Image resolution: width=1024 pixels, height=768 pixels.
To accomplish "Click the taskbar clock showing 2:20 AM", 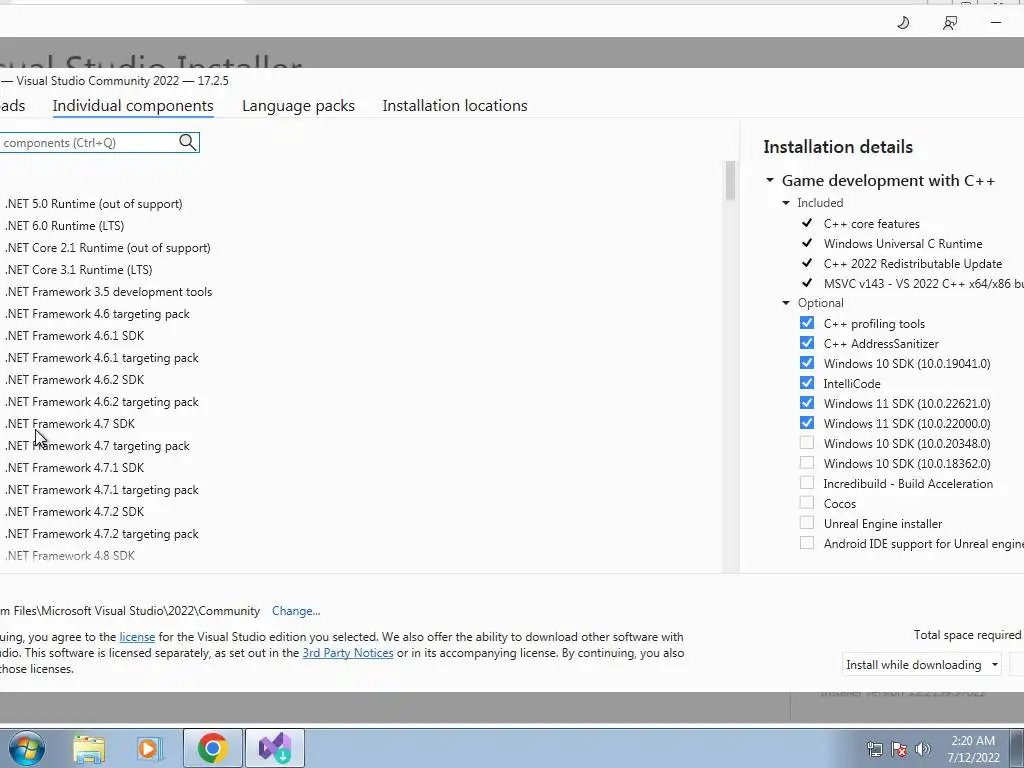I will [974, 749].
